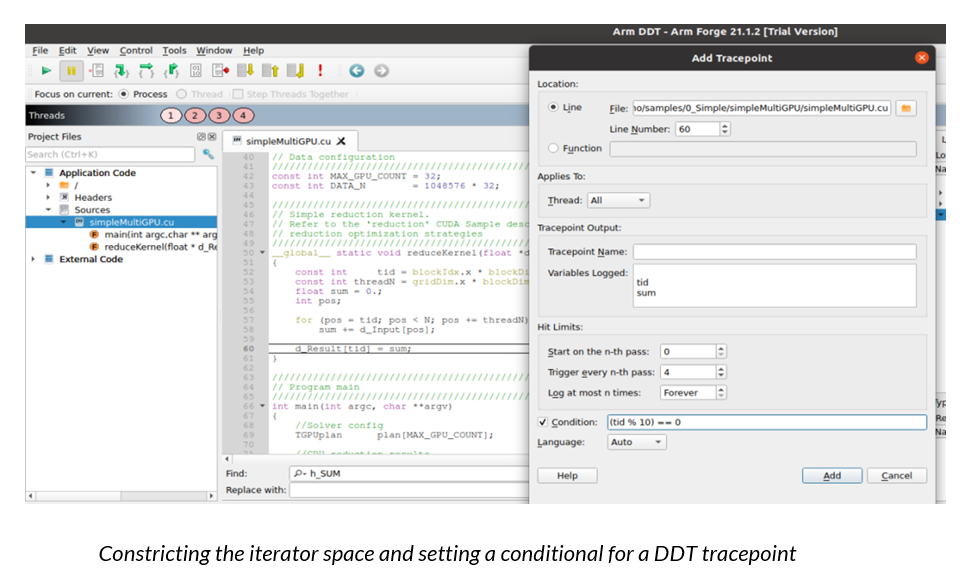Click the Cancel button
Image resolution: width=963 pixels, height=576 pixels.
(897, 475)
